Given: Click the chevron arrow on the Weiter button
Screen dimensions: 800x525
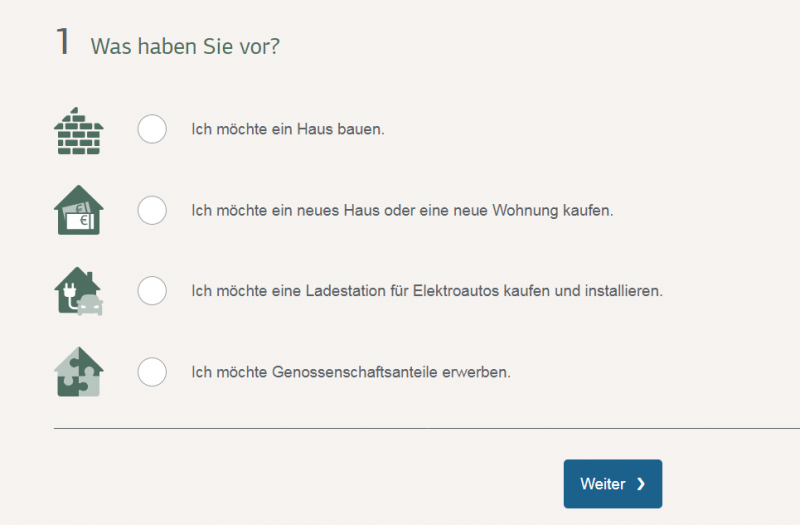Looking at the screenshot, I should pyautogui.click(x=641, y=484).
